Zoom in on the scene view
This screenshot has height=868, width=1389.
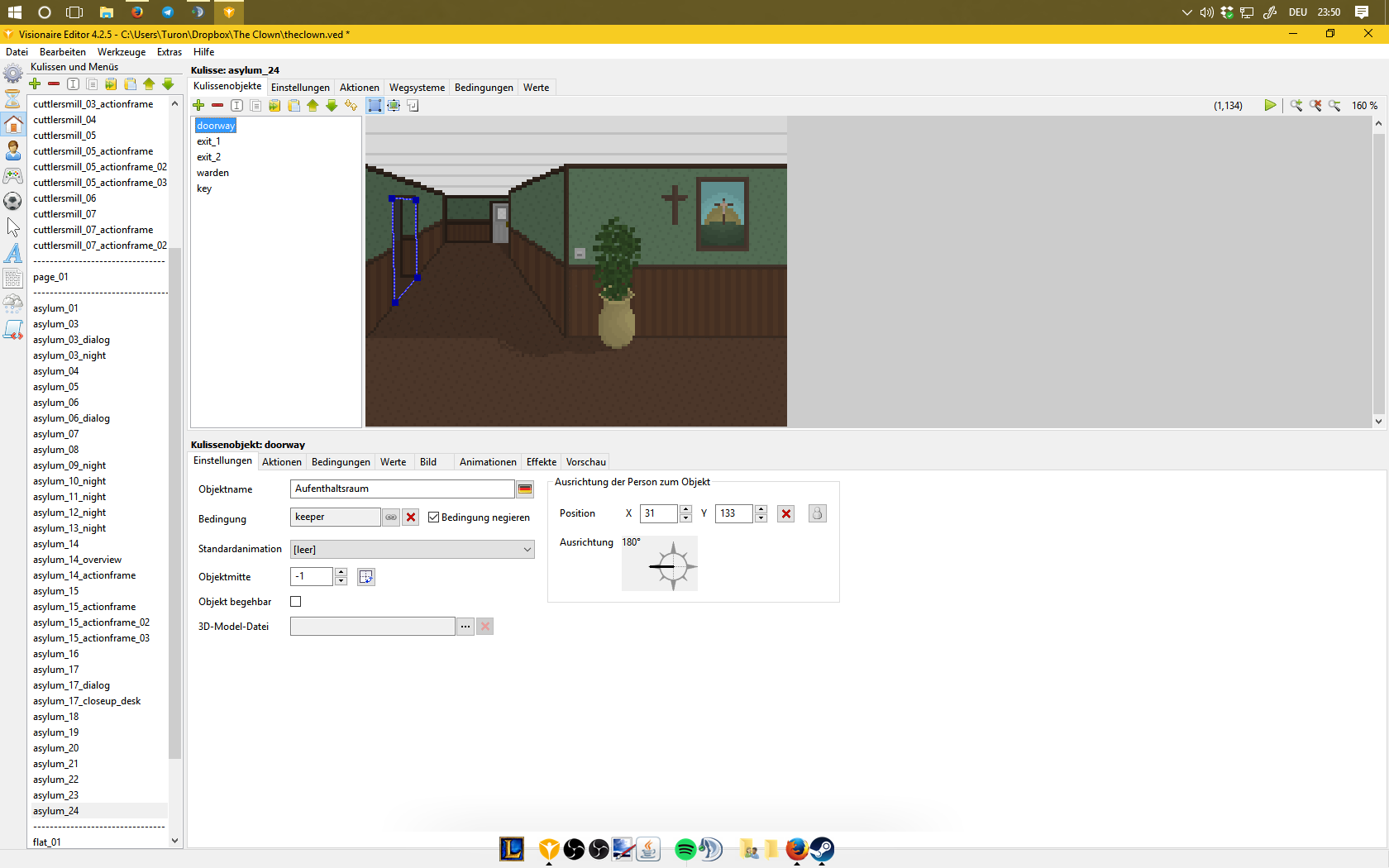[1296, 105]
